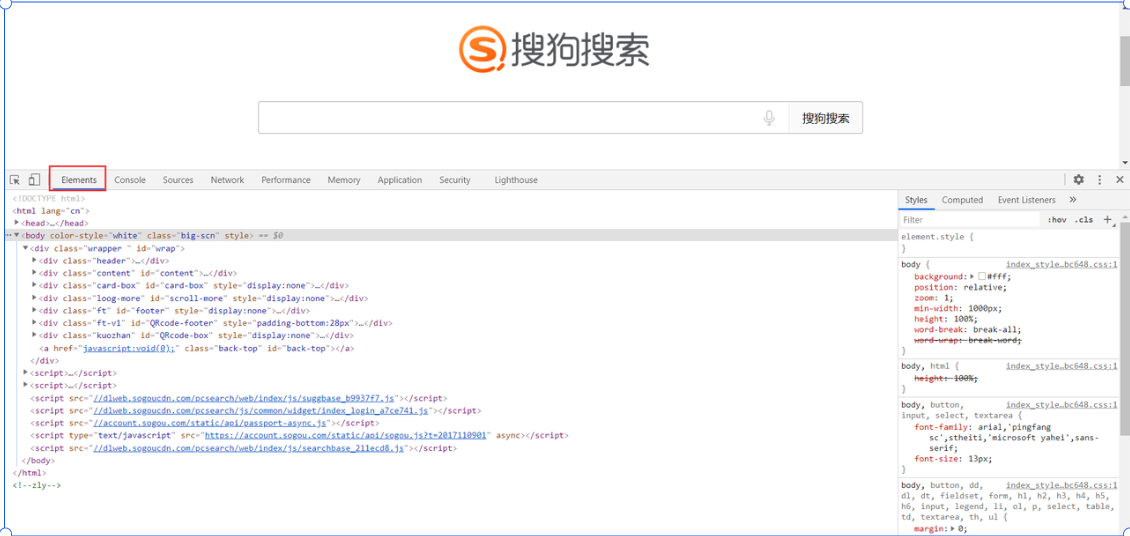The width and height of the screenshot is (1130, 536).
Task: Toggle .cls class editor
Action: click(1084, 220)
